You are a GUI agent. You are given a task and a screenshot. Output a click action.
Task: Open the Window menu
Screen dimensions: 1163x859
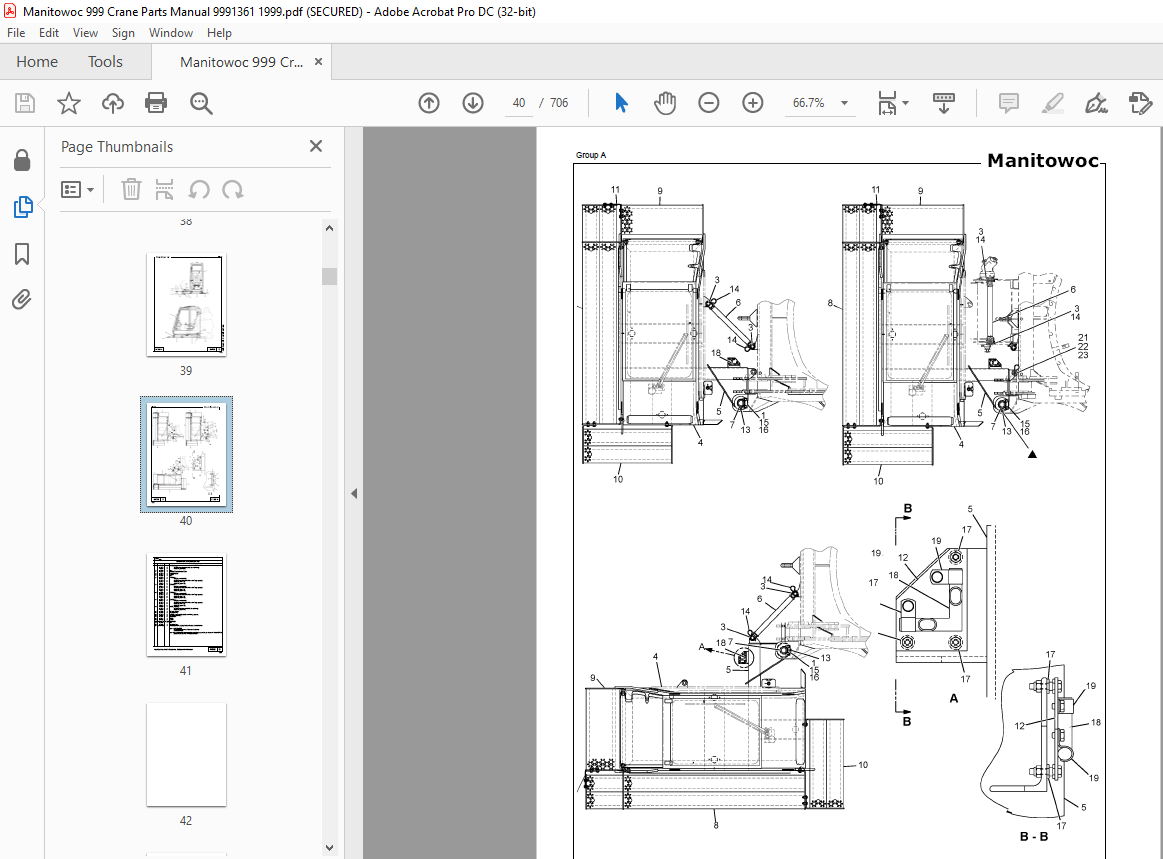click(x=171, y=33)
